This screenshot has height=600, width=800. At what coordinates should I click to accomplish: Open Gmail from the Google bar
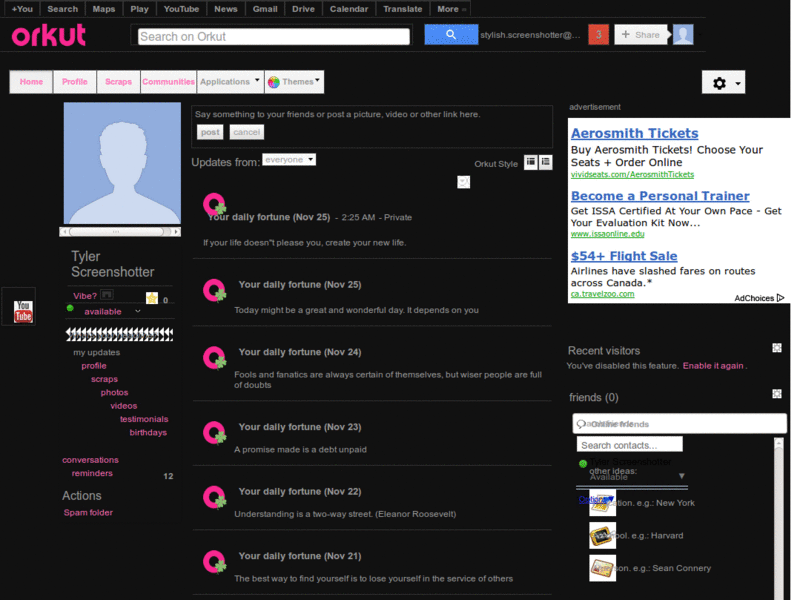pos(265,9)
